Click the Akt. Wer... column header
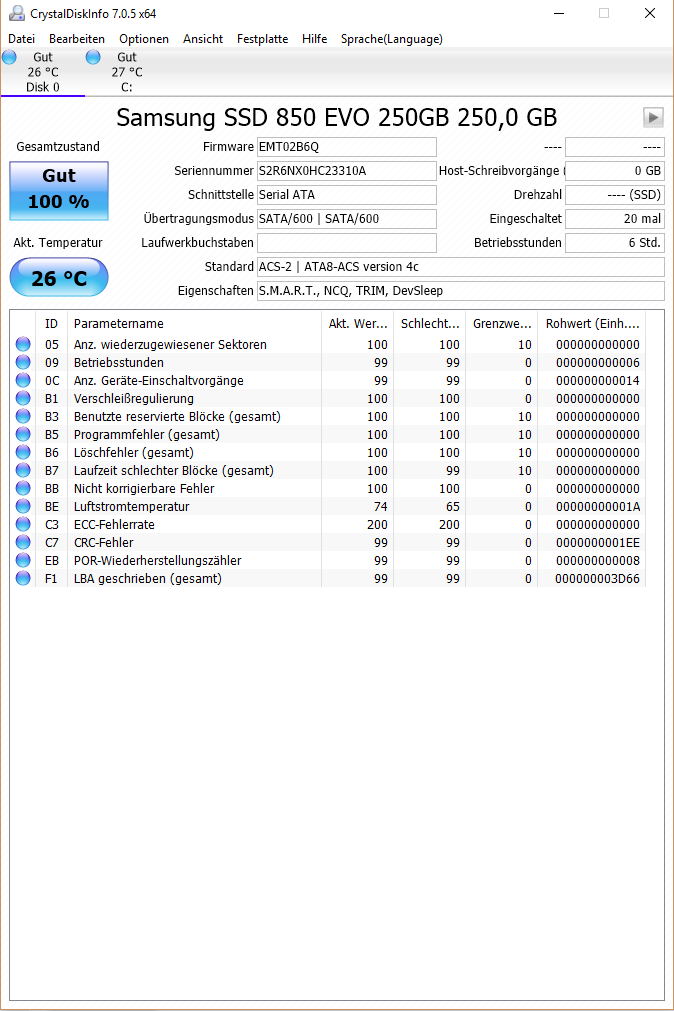Viewport: 674px width, 1011px height. tap(357, 324)
